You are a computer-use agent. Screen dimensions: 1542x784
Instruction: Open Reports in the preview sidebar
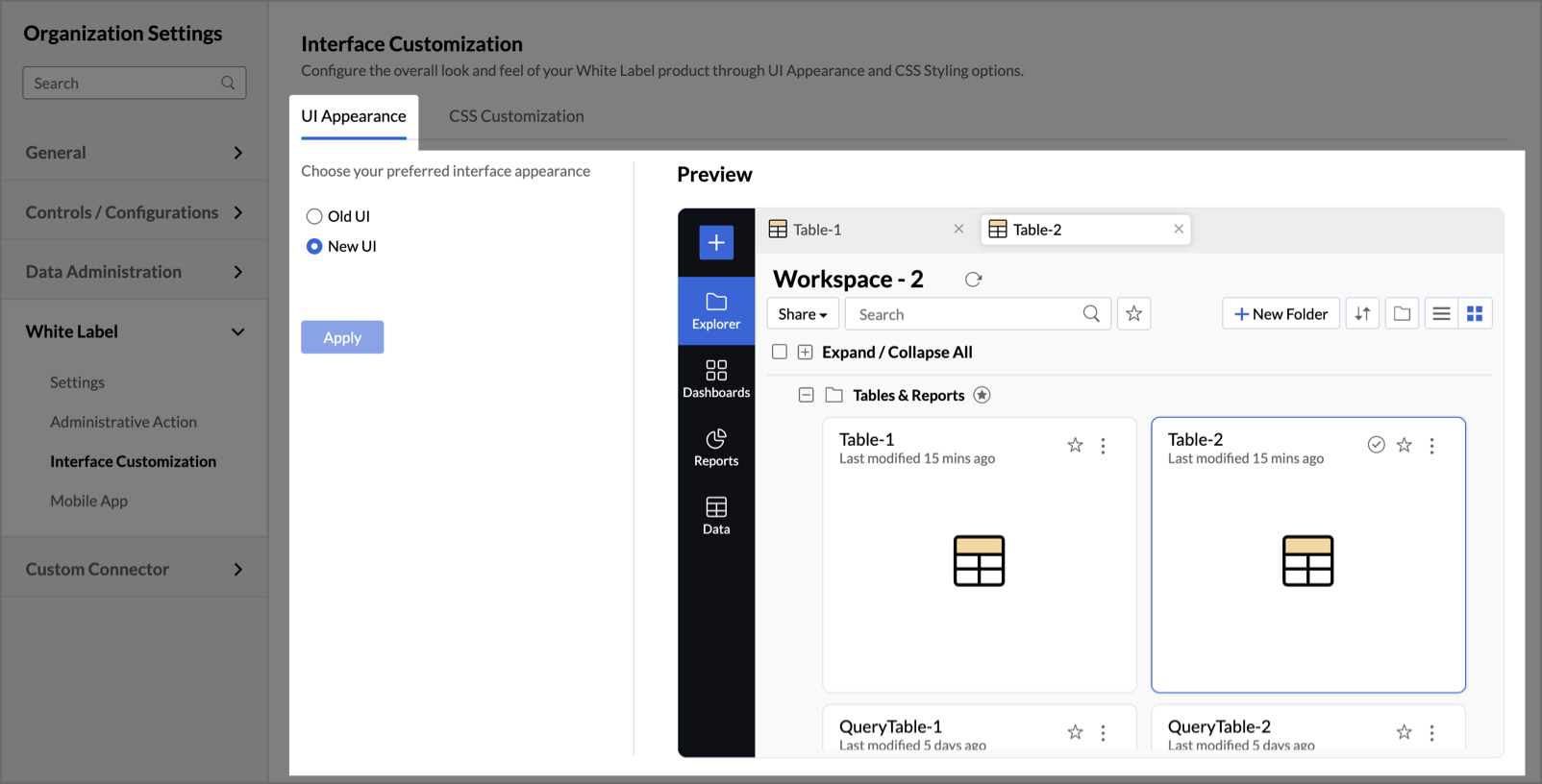[715, 447]
